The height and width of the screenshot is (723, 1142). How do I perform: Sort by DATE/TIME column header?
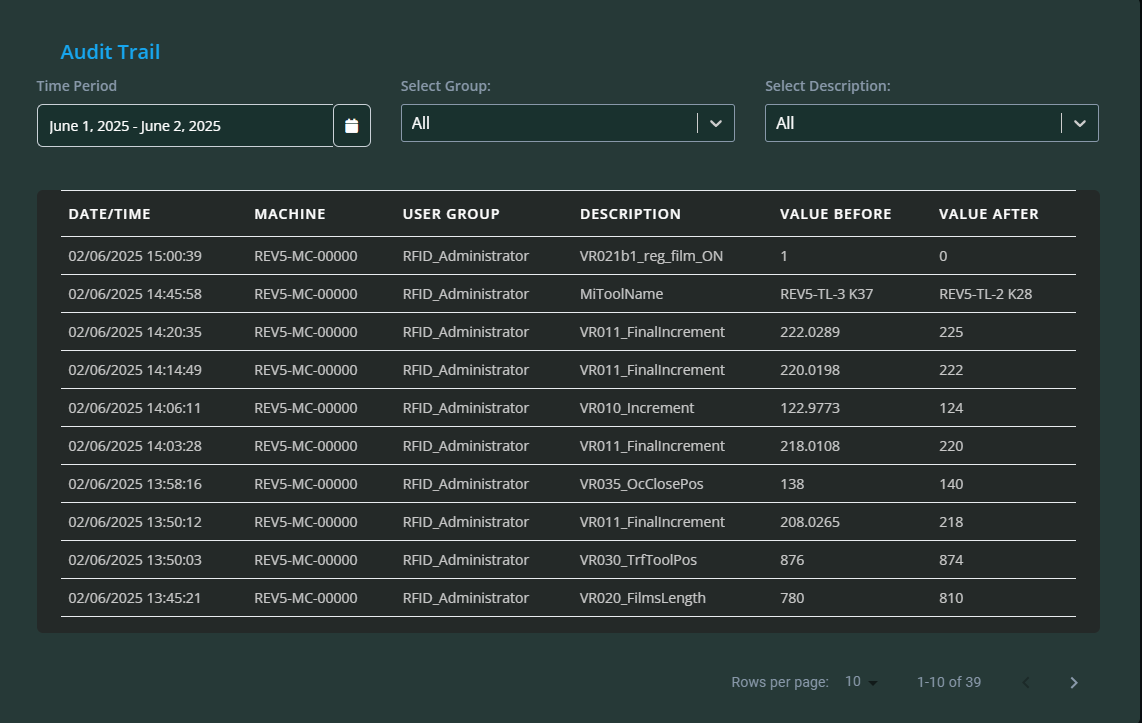click(109, 214)
